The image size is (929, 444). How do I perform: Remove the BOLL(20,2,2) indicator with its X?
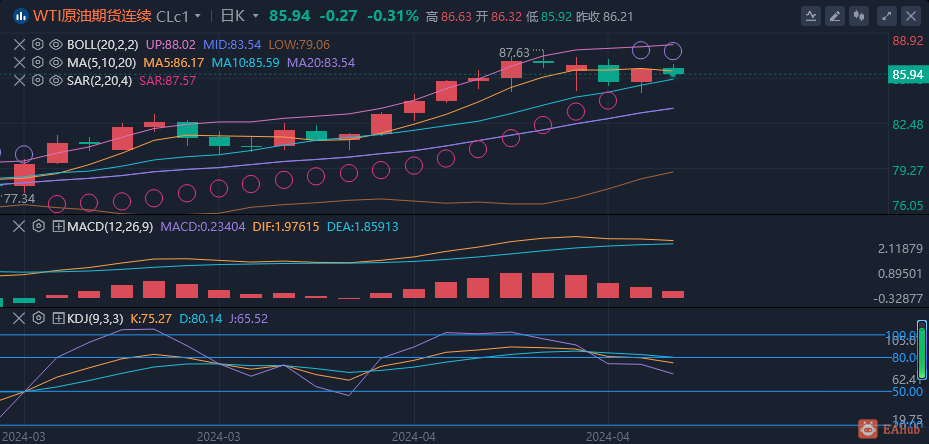(x=20, y=44)
